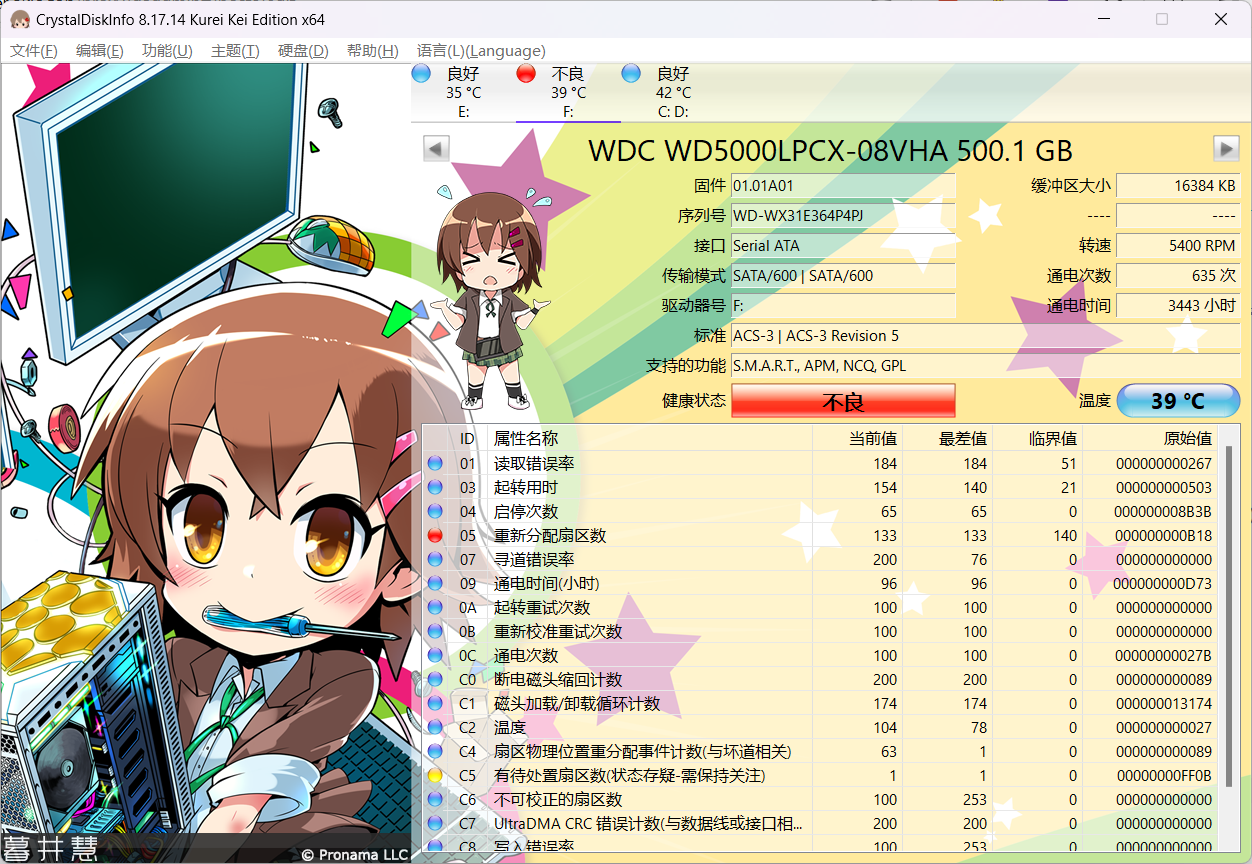This screenshot has width=1252, height=864.
Task: Click the CrystalDiskInfo app icon in title bar
Action: pos(19,20)
